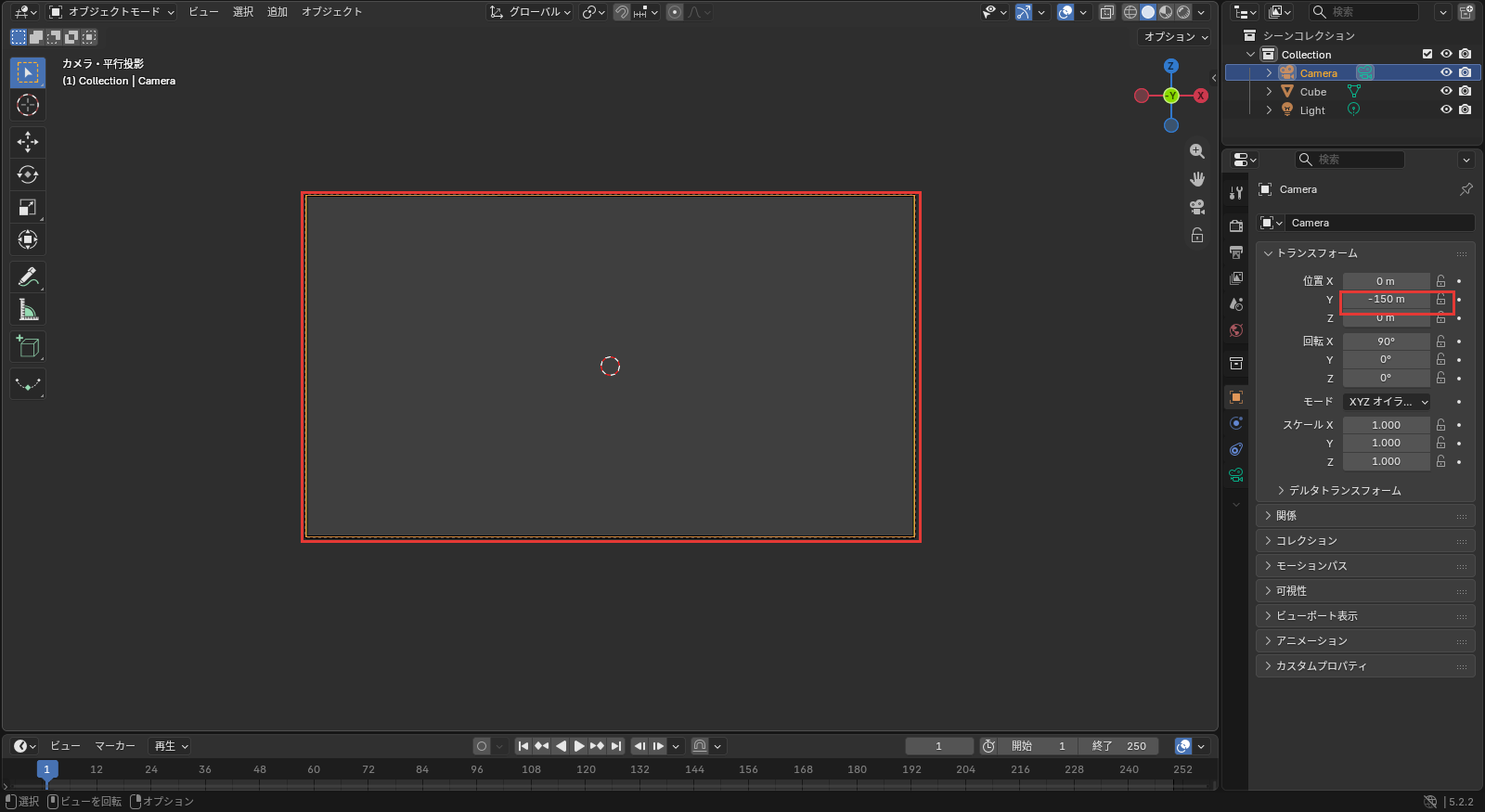Expand the 関係 panel
Viewport: 1485px width, 812px height.
[x=1365, y=516]
